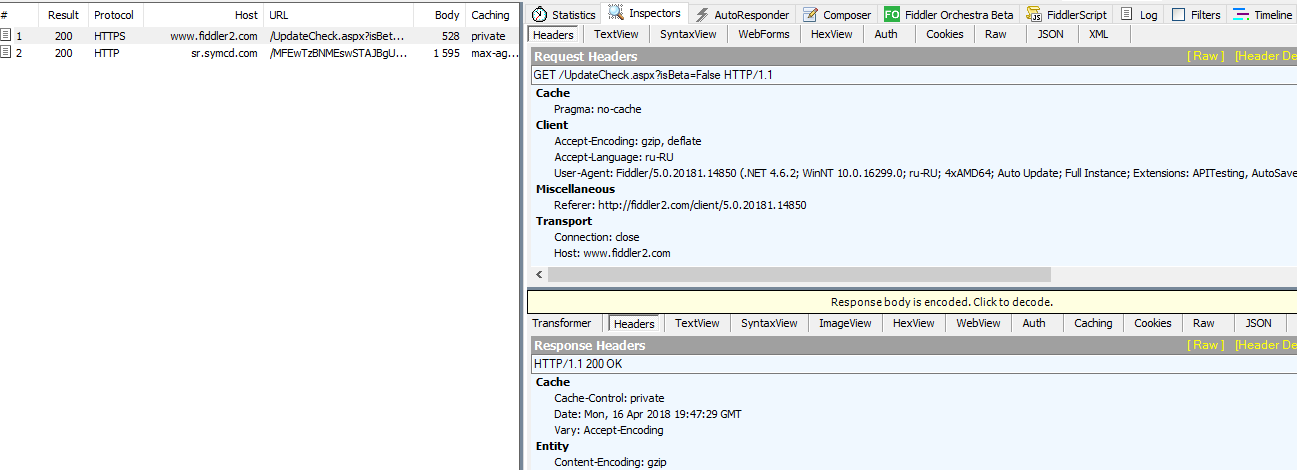Sort sessions by Protocol column header
The height and width of the screenshot is (470, 1297).
click(x=114, y=15)
